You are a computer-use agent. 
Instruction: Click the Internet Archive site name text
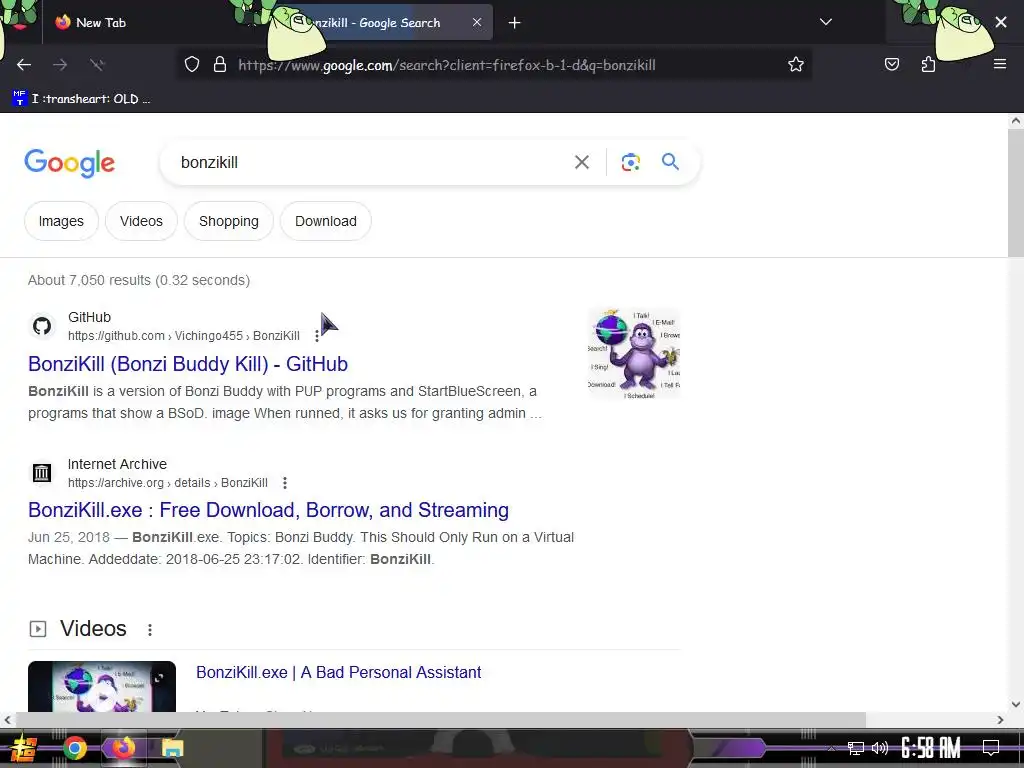pos(118,464)
